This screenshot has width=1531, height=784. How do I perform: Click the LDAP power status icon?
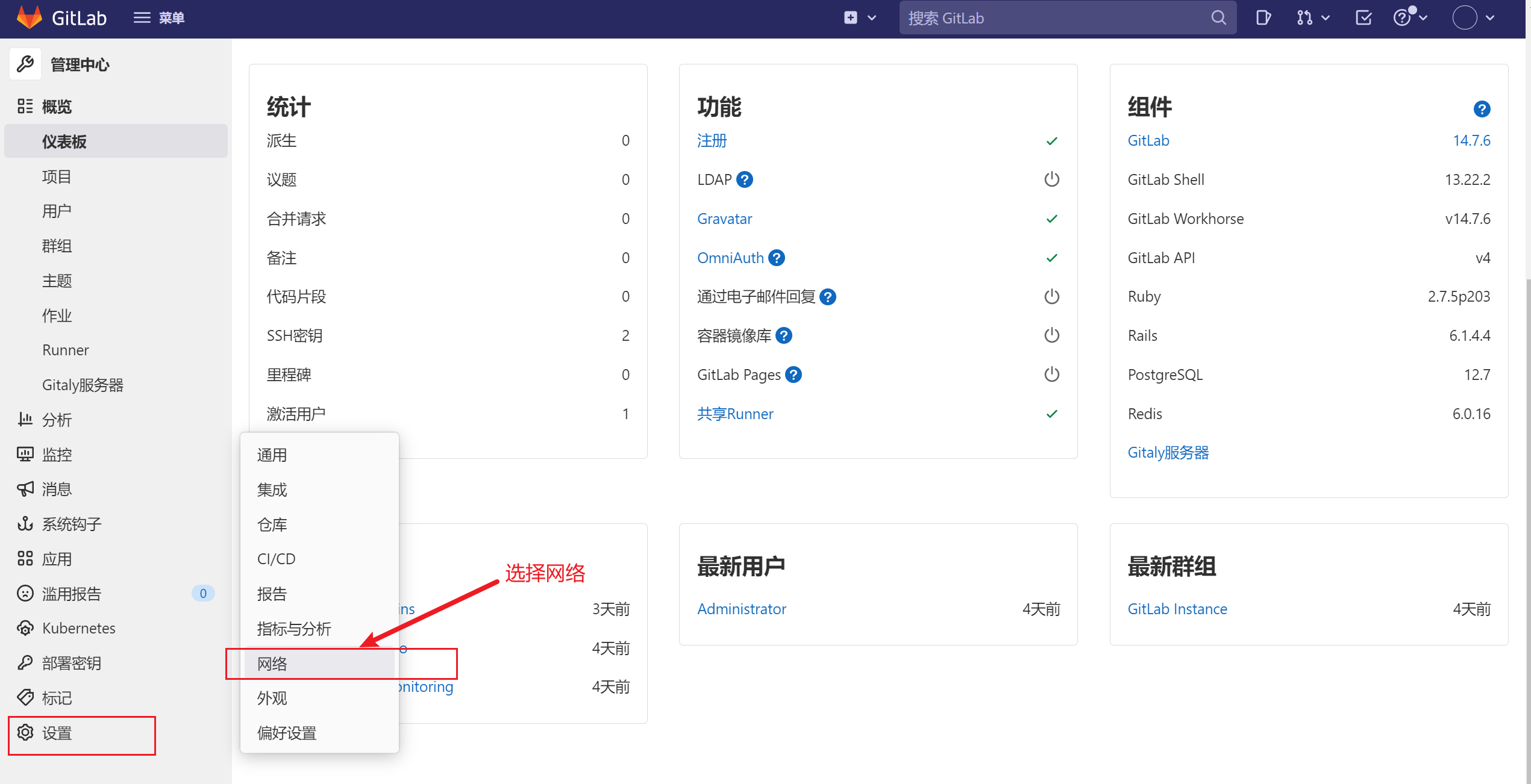[1051, 179]
